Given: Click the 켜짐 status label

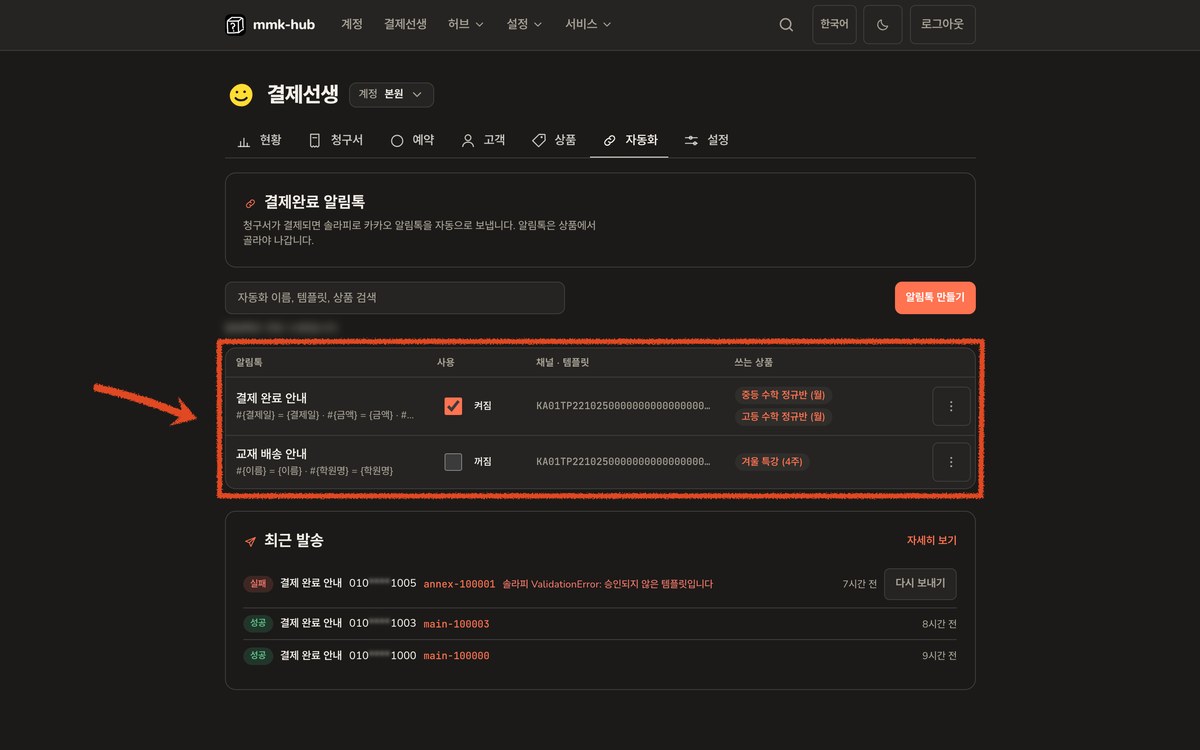Looking at the screenshot, I should click(x=483, y=406).
